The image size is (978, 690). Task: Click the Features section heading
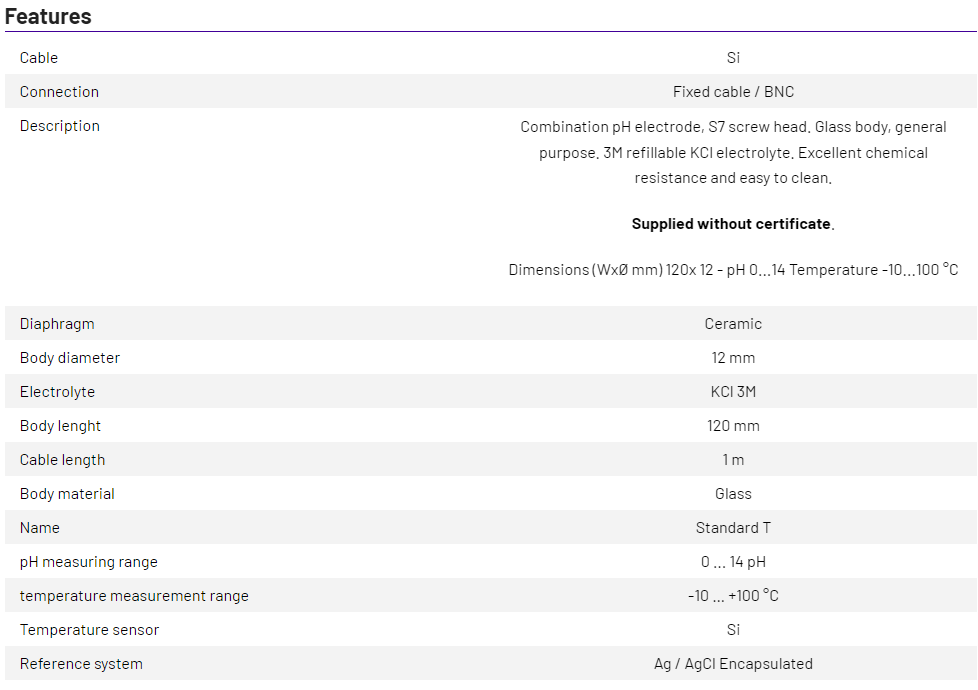[x=48, y=16]
